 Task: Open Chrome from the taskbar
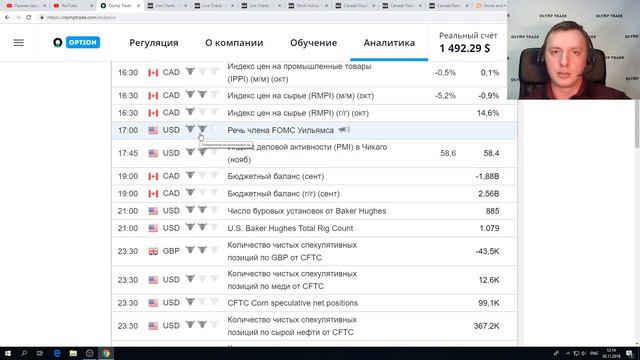[106, 353]
